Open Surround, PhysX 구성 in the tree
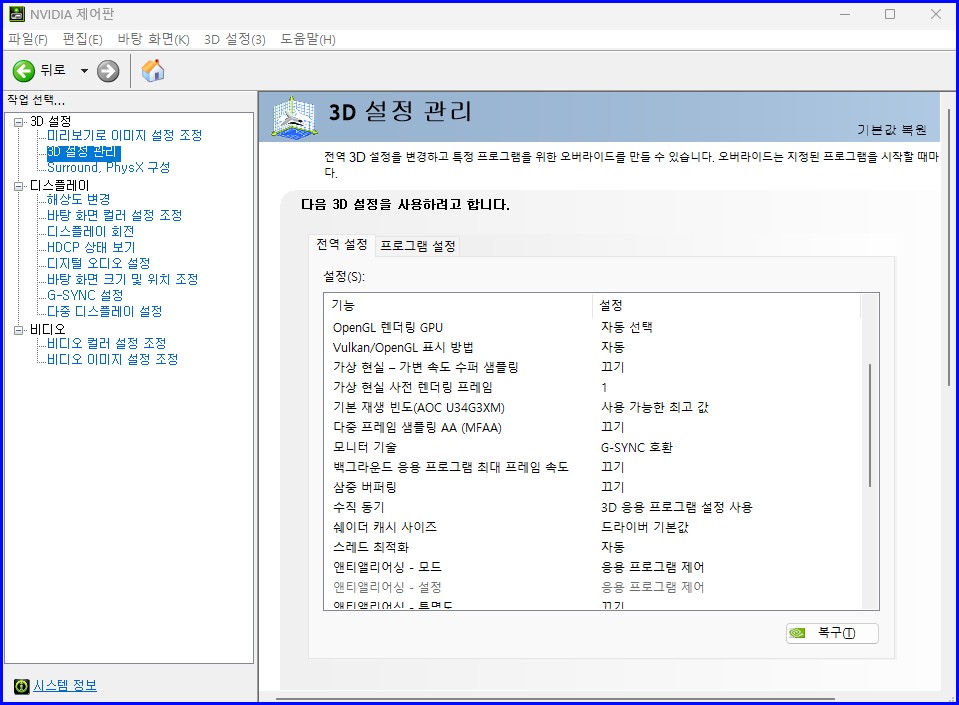 point(109,168)
